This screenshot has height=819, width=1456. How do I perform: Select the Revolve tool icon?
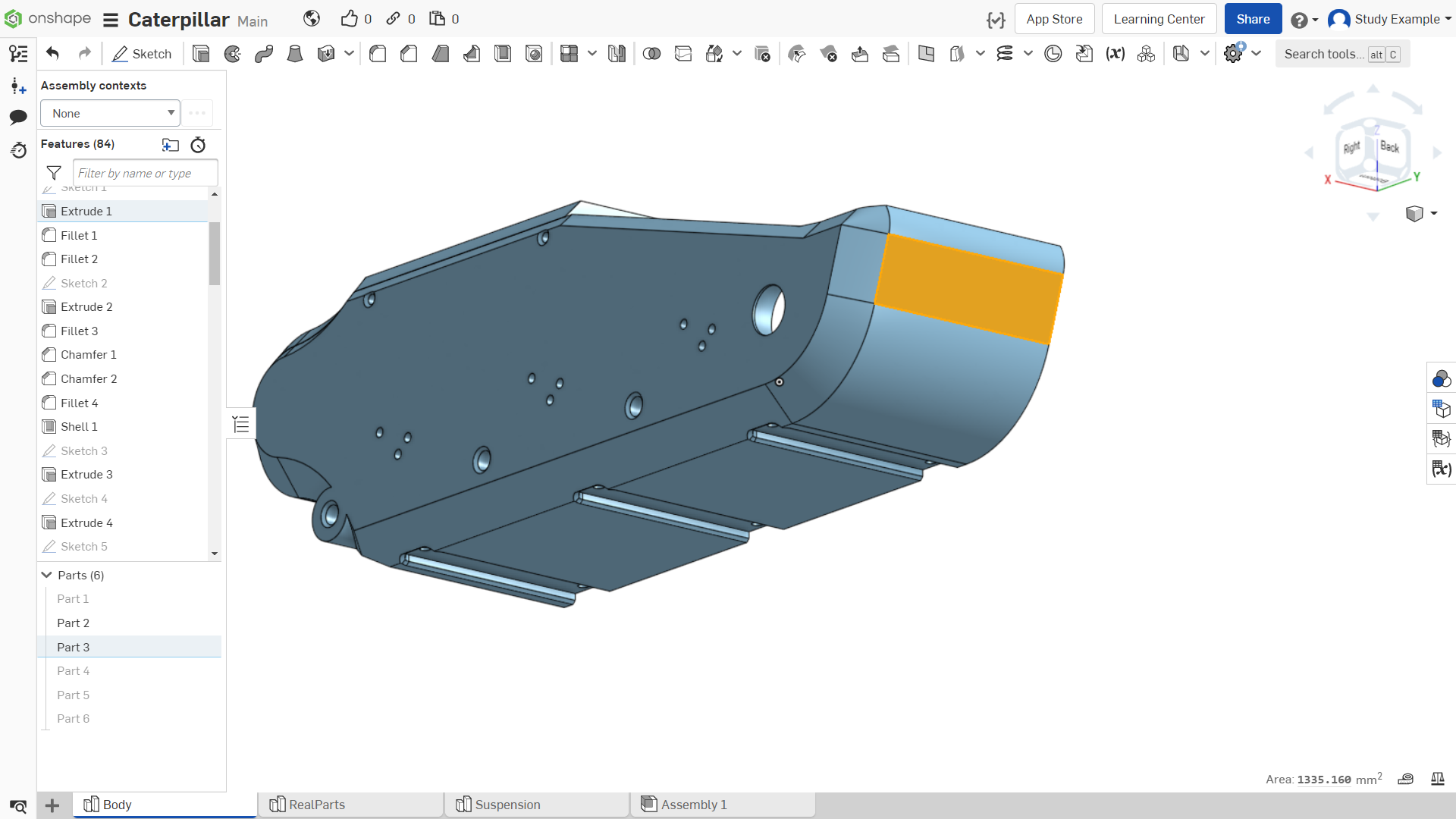pos(233,54)
